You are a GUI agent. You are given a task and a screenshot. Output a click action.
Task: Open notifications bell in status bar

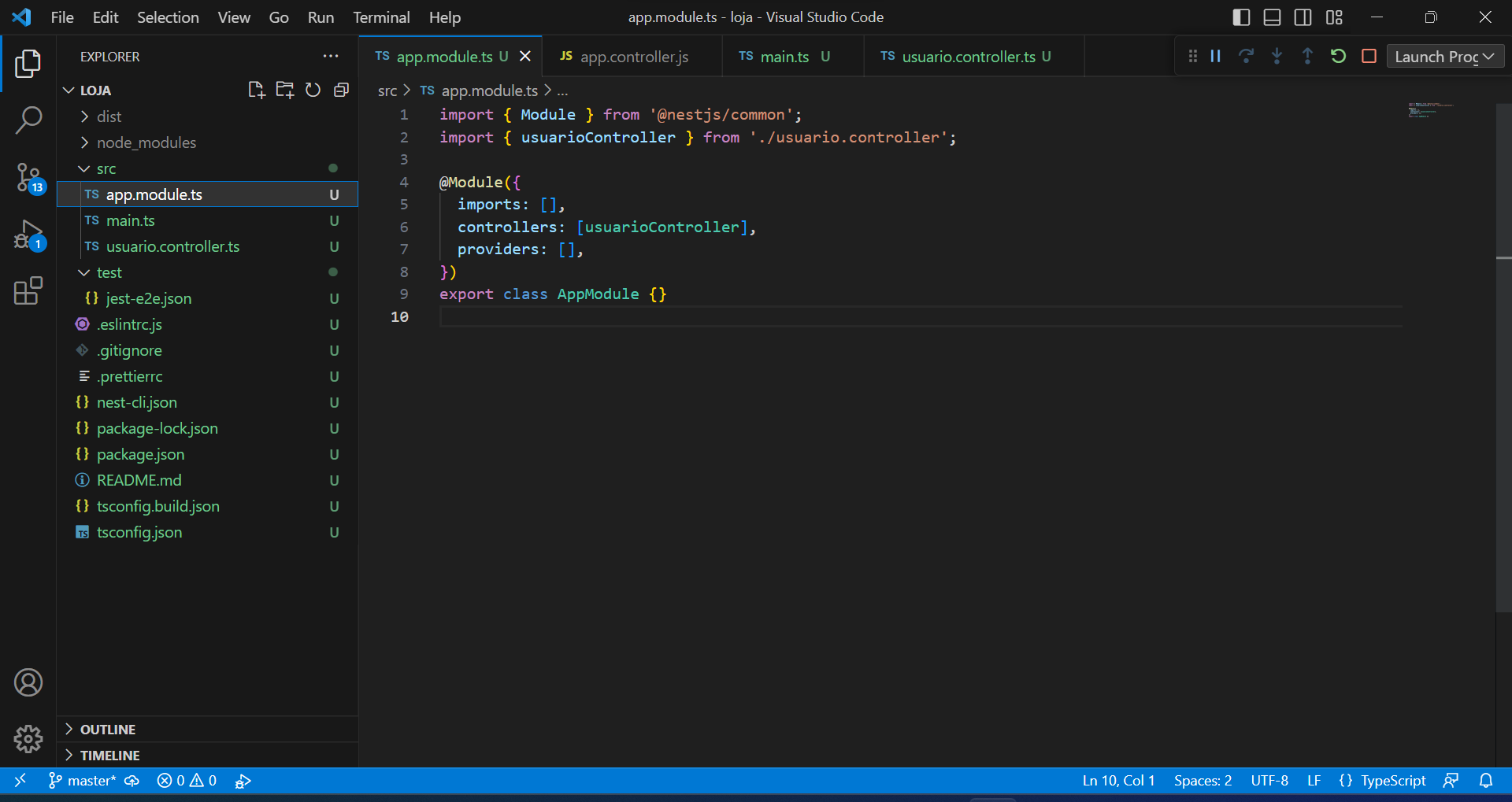(x=1486, y=781)
